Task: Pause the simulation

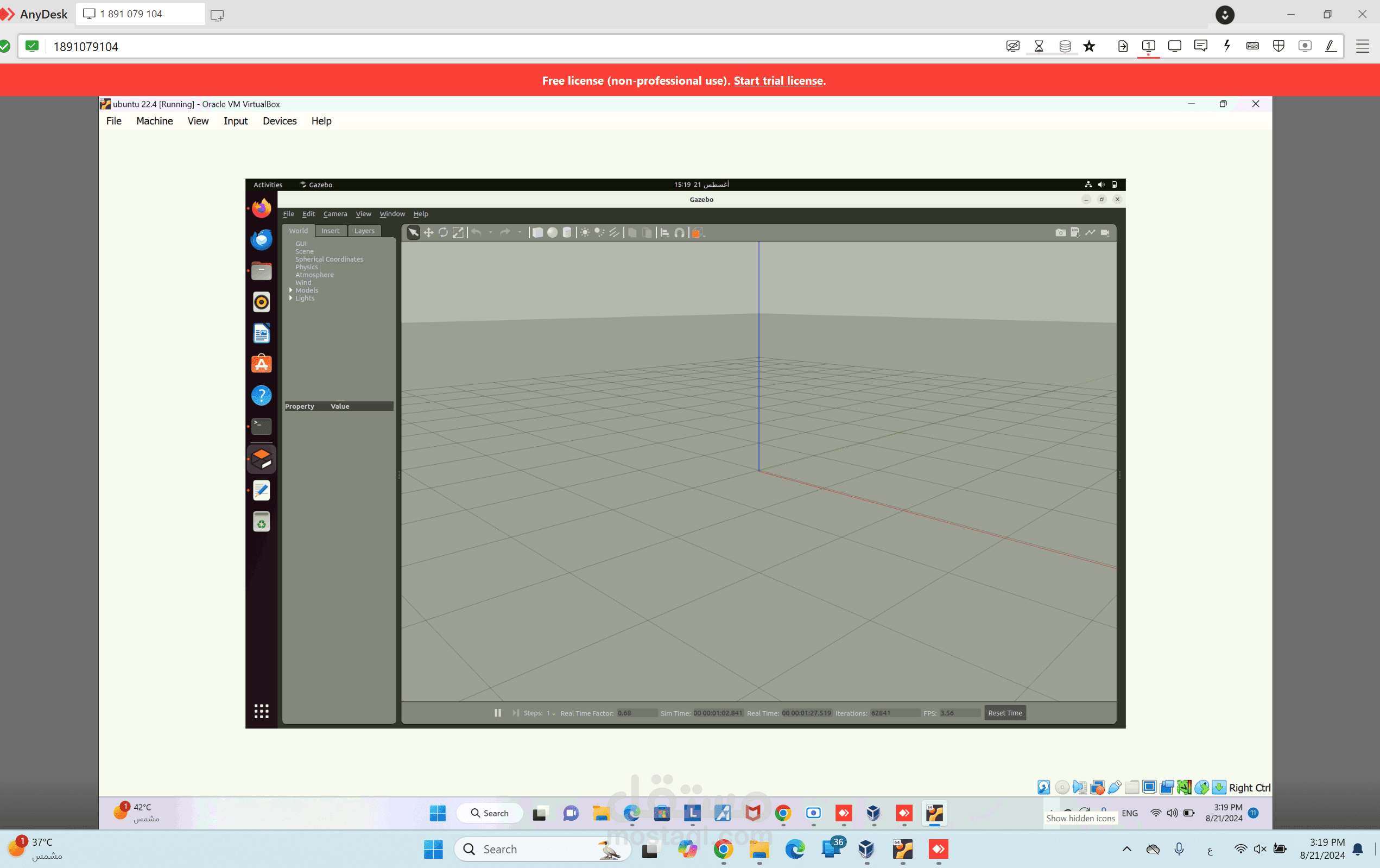Action: click(497, 713)
